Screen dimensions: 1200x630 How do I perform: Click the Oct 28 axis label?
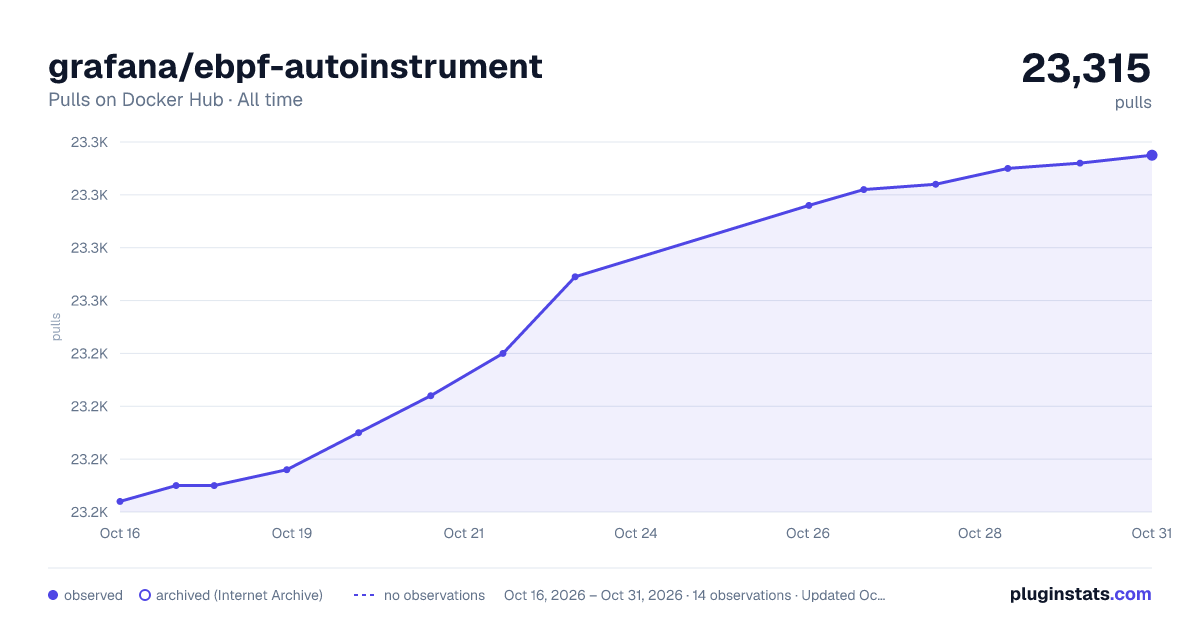pyautogui.click(x=980, y=533)
